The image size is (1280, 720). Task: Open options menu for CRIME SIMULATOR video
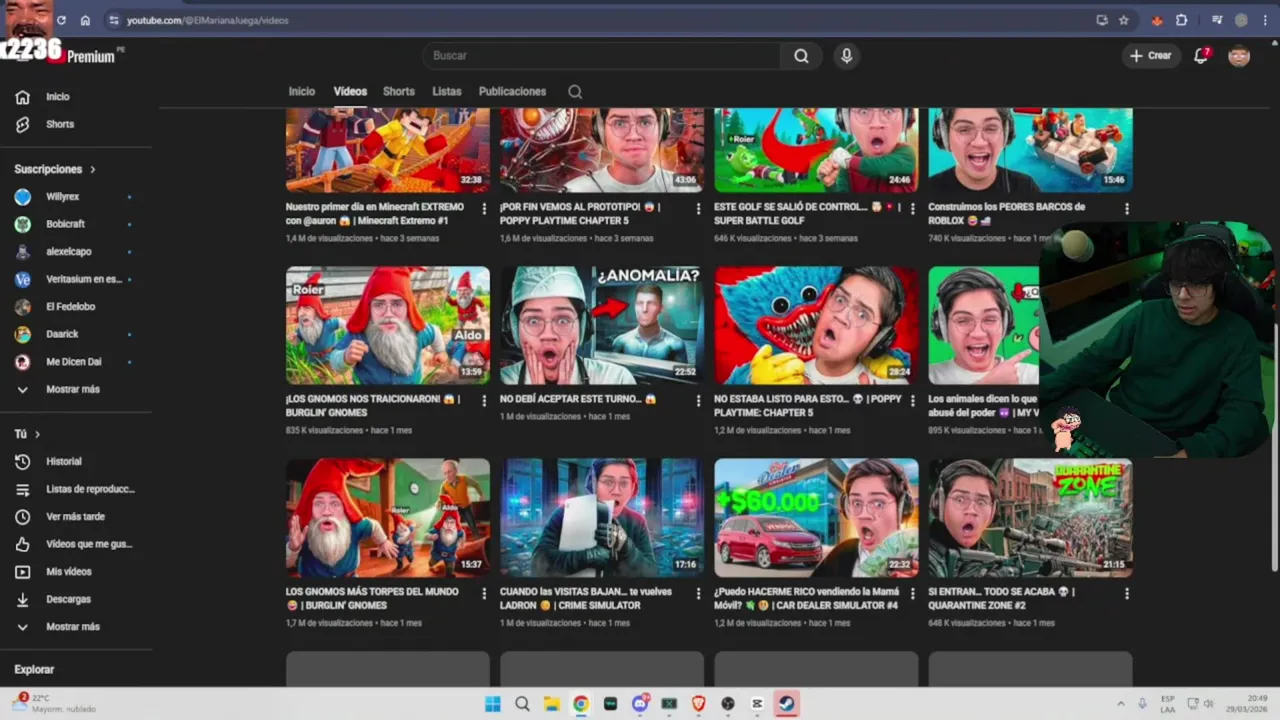(x=698, y=593)
